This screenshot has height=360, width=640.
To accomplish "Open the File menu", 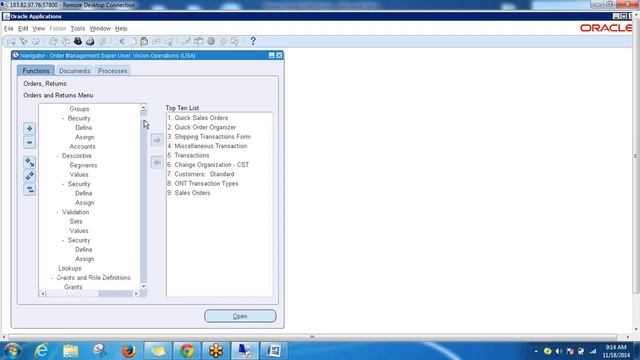I will point(9,29).
